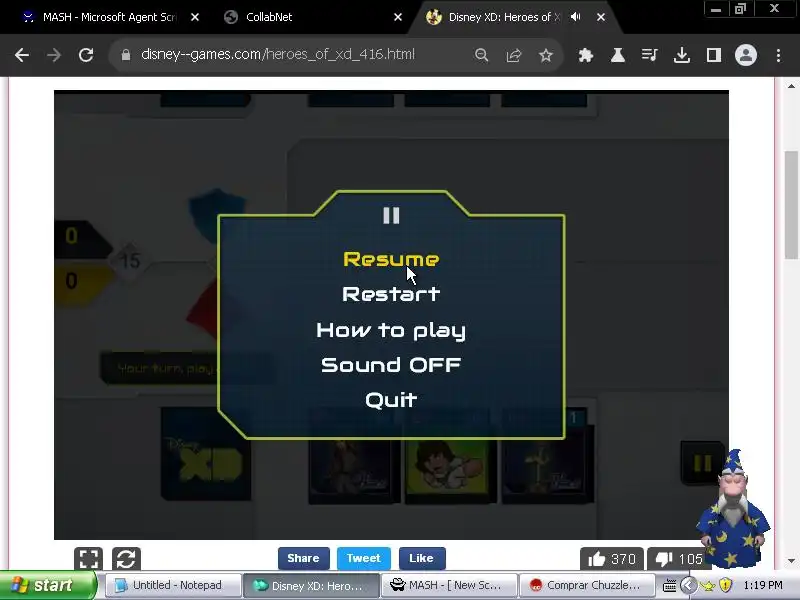This screenshot has height=600, width=800.
Task: Open Untitled - Notepad in taskbar
Action: tap(173, 585)
